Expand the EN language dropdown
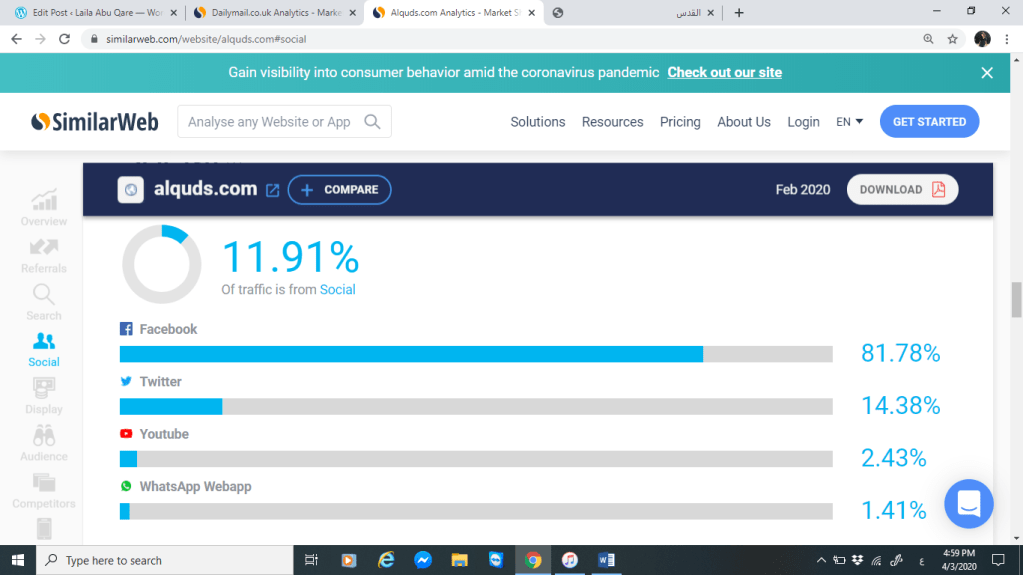1023x575 pixels. (x=849, y=122)
